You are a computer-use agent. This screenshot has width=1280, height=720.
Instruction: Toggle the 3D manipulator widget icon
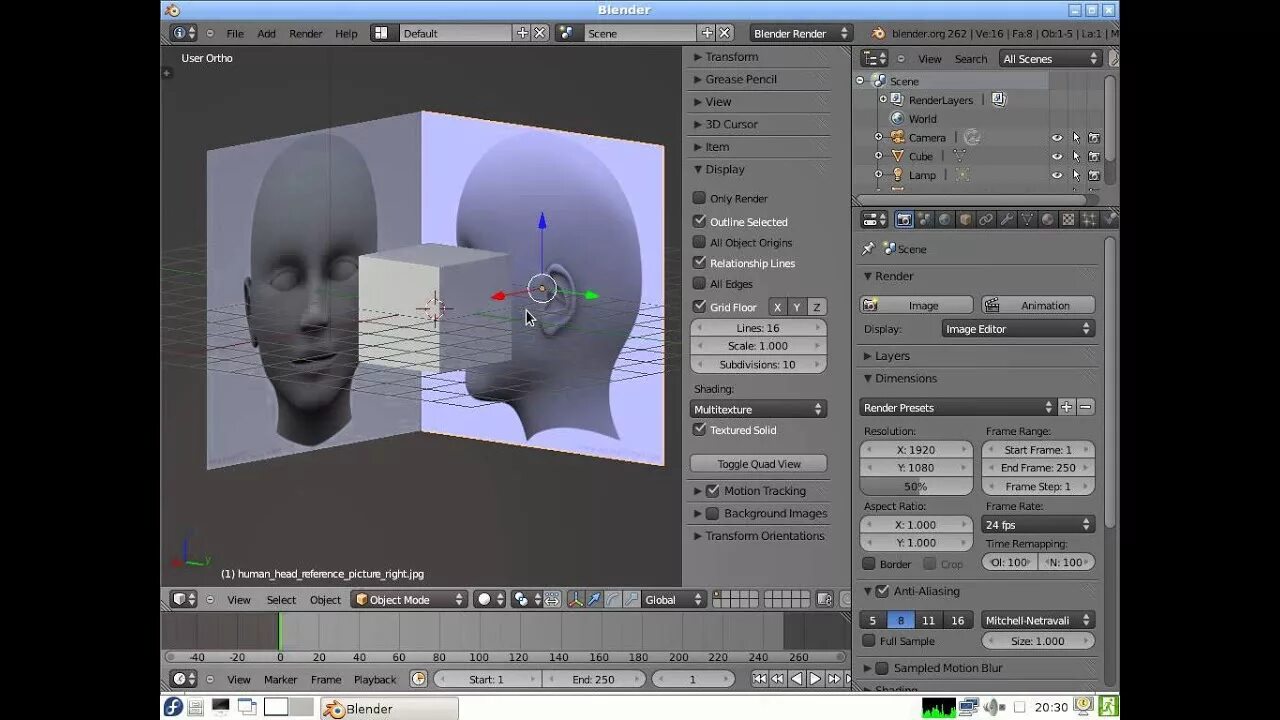click(576, 600)
